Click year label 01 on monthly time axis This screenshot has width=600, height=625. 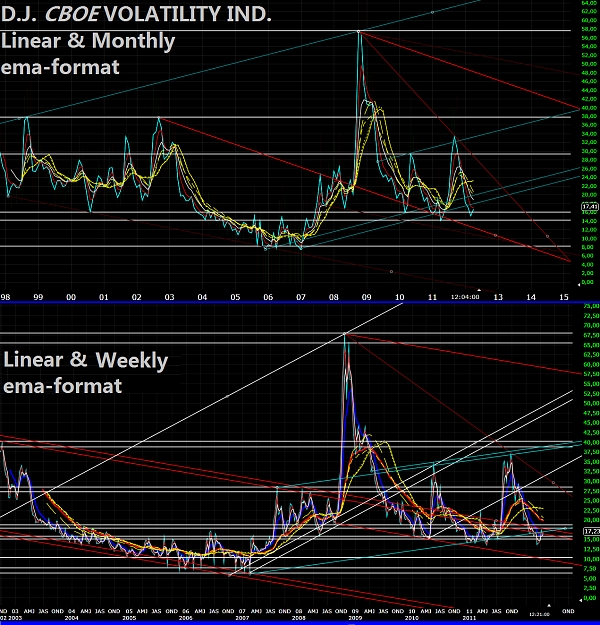[104, 297]
